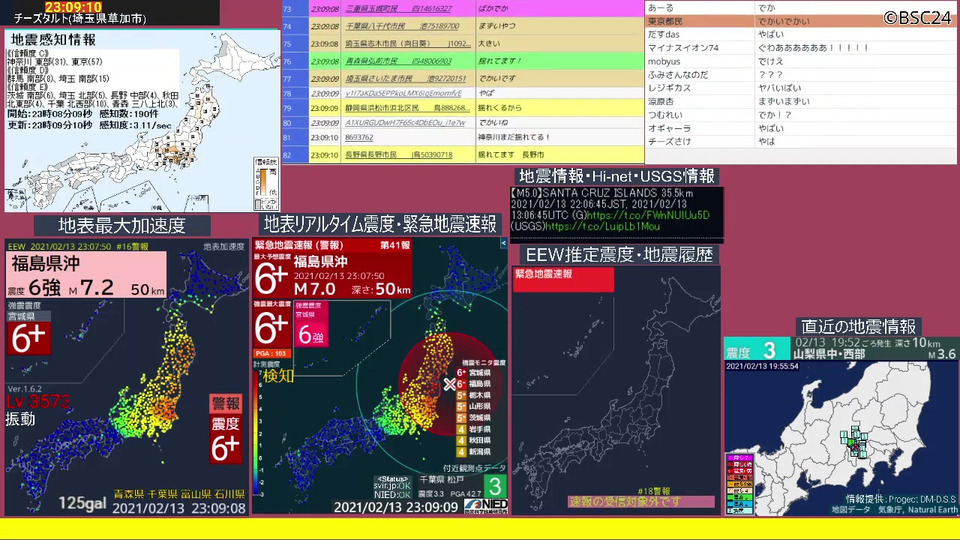Open the 千葉県八千代市民 user link in row 74
This screenshot has width=960, height=540.
pos(402,26)
